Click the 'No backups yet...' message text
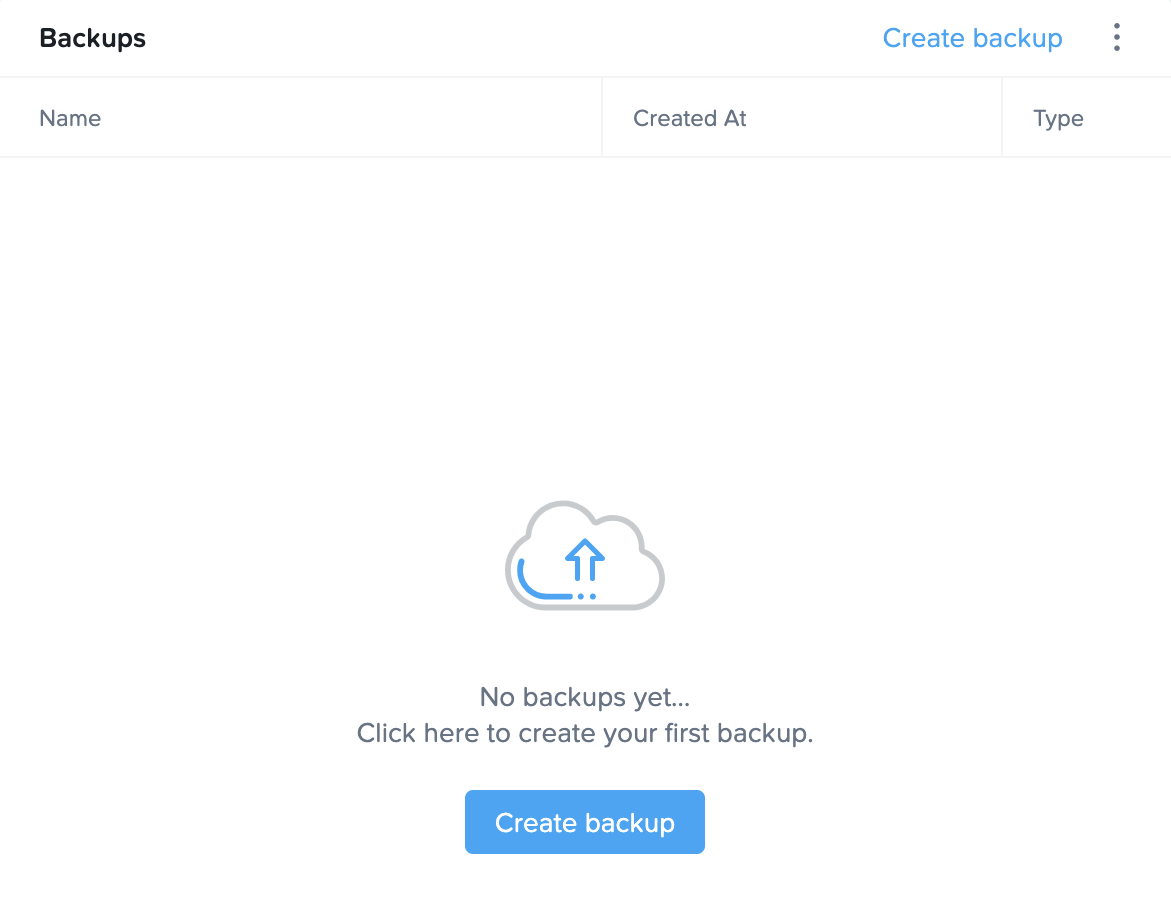 585,697
